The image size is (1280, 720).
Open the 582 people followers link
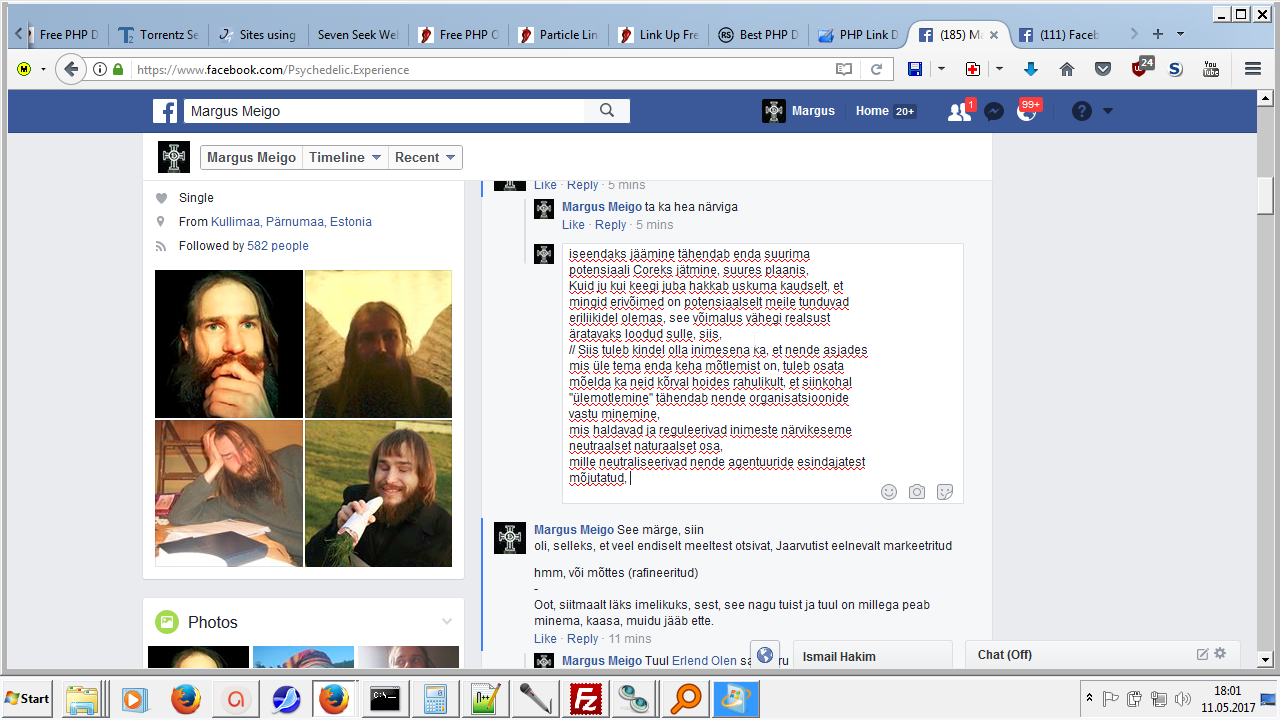pos(278,246)
